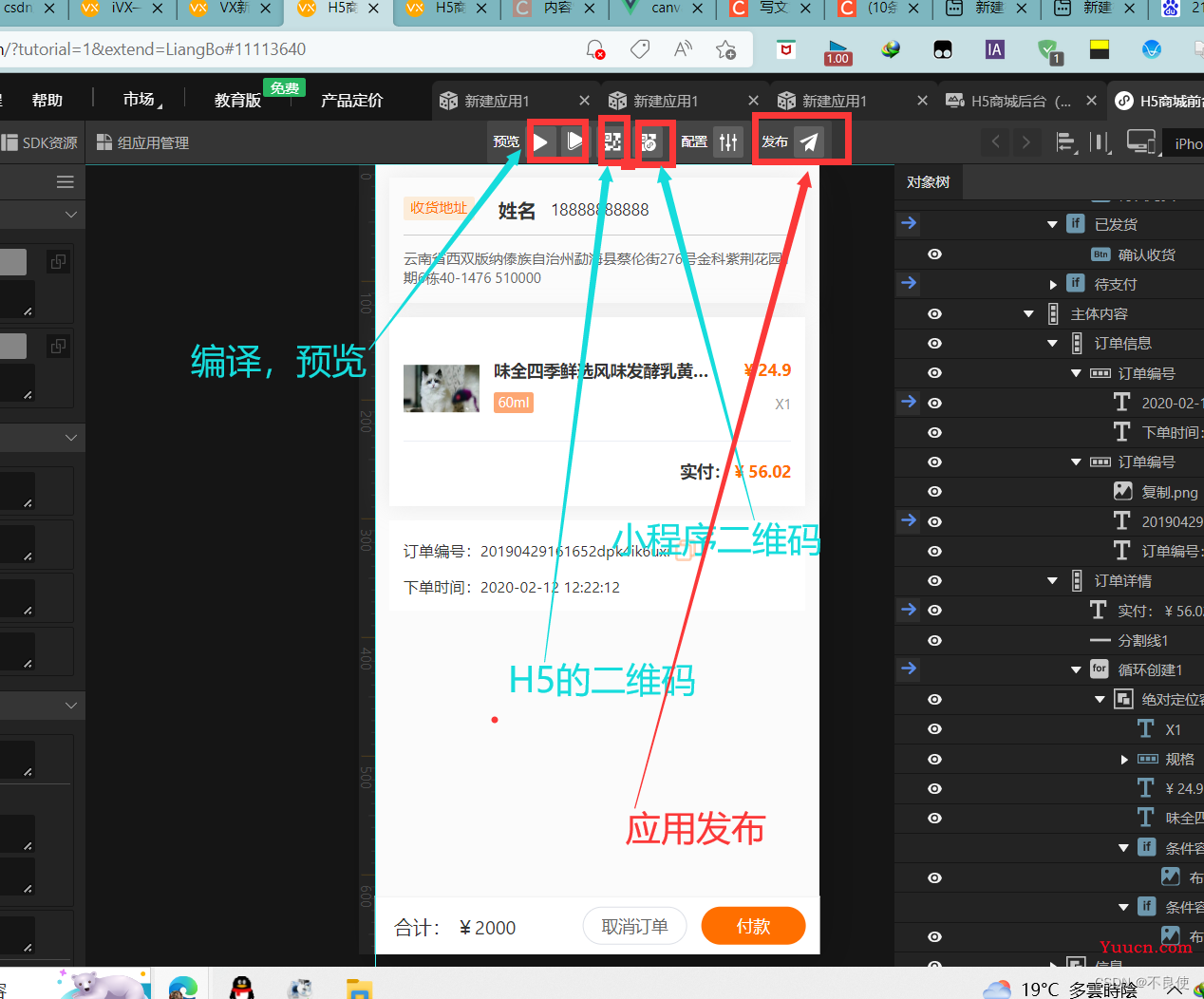Hide the 分割线1 layer

pos(934,640)
